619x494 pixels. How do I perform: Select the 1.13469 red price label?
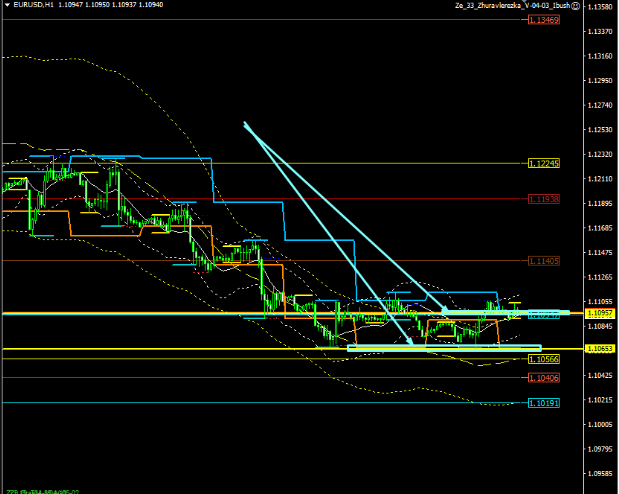(x=543, y=20)
